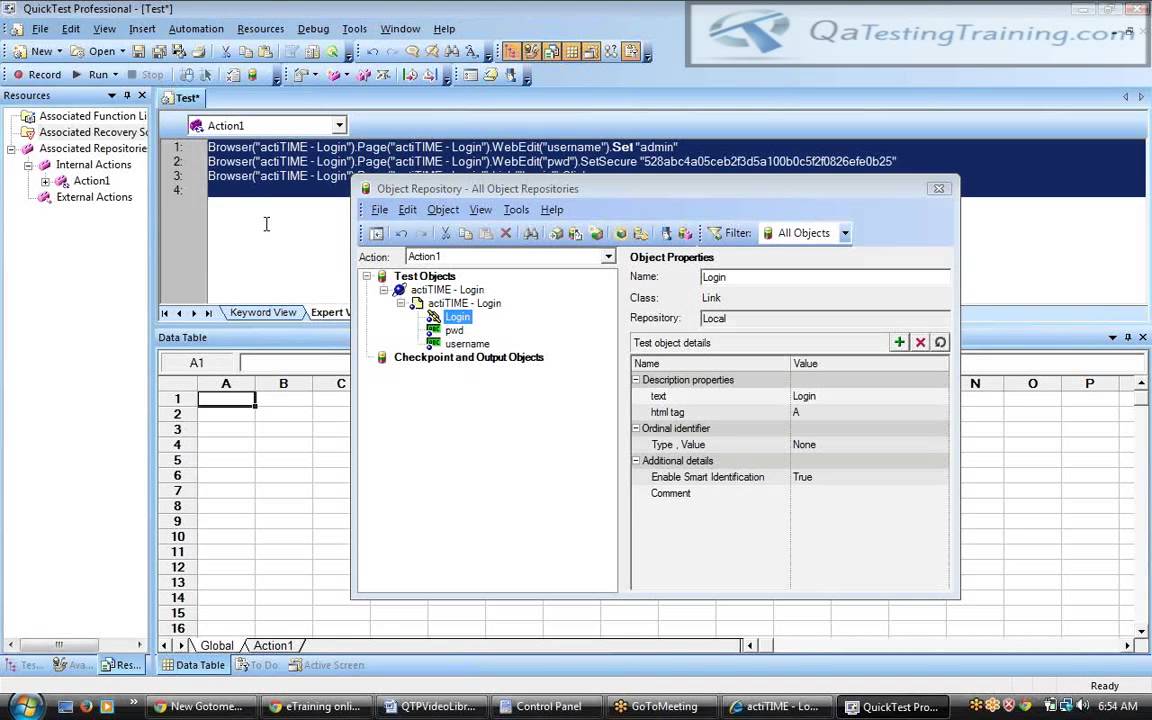This screenshot has height=720, width=1152.
Task: Expand Action1 in Resources tree
Action: [46, 181]
